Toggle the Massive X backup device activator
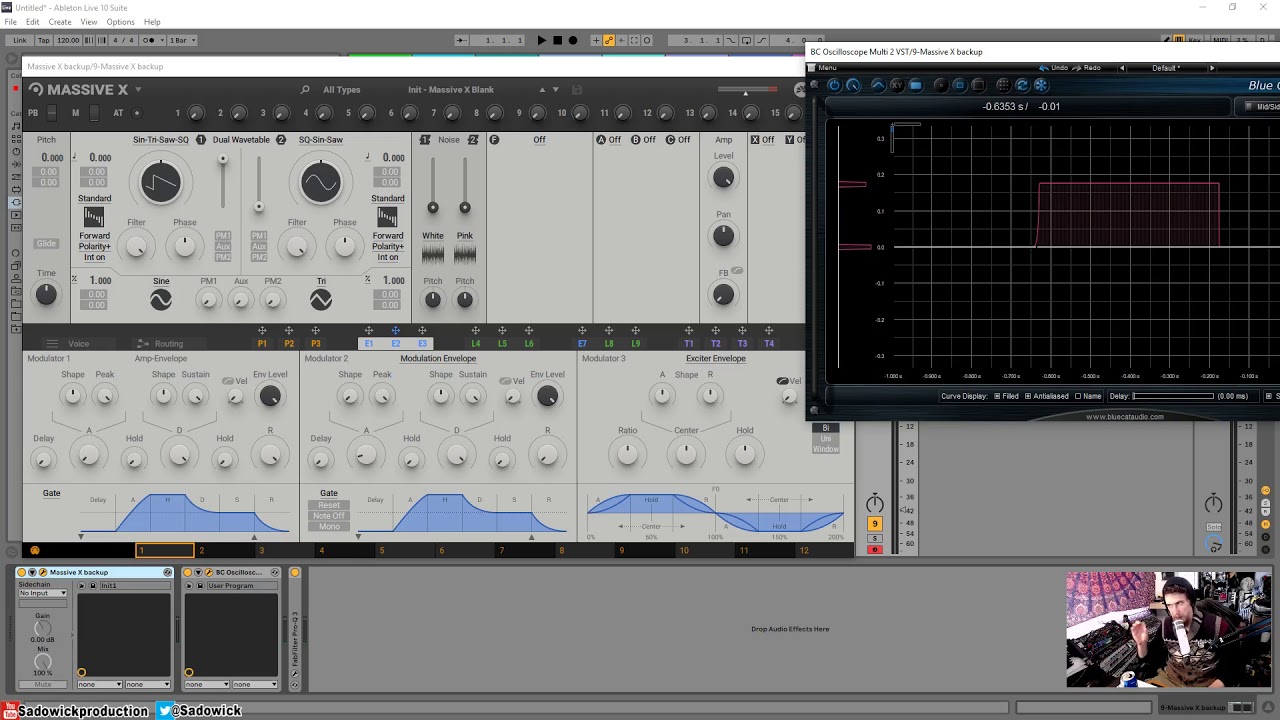The width and height of the screenshot is (1280, 720). (x=22, y=573)
